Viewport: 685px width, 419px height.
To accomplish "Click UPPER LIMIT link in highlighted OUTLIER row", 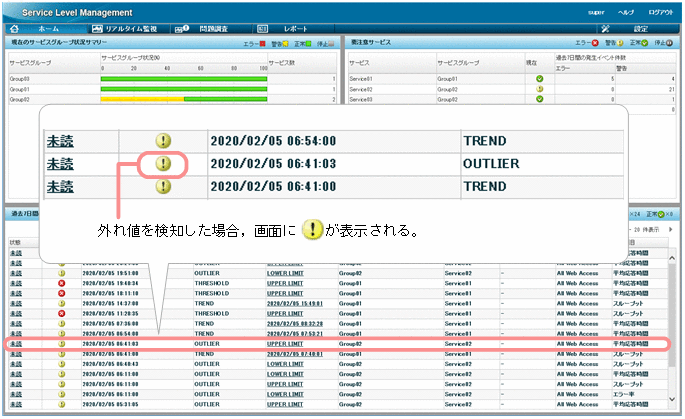I will 286,343.
